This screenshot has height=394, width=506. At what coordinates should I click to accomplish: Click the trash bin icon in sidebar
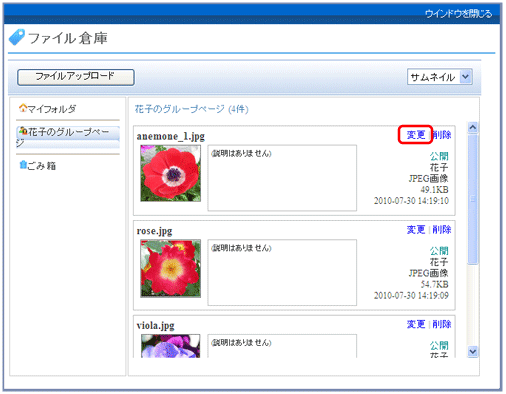point(23,165)
